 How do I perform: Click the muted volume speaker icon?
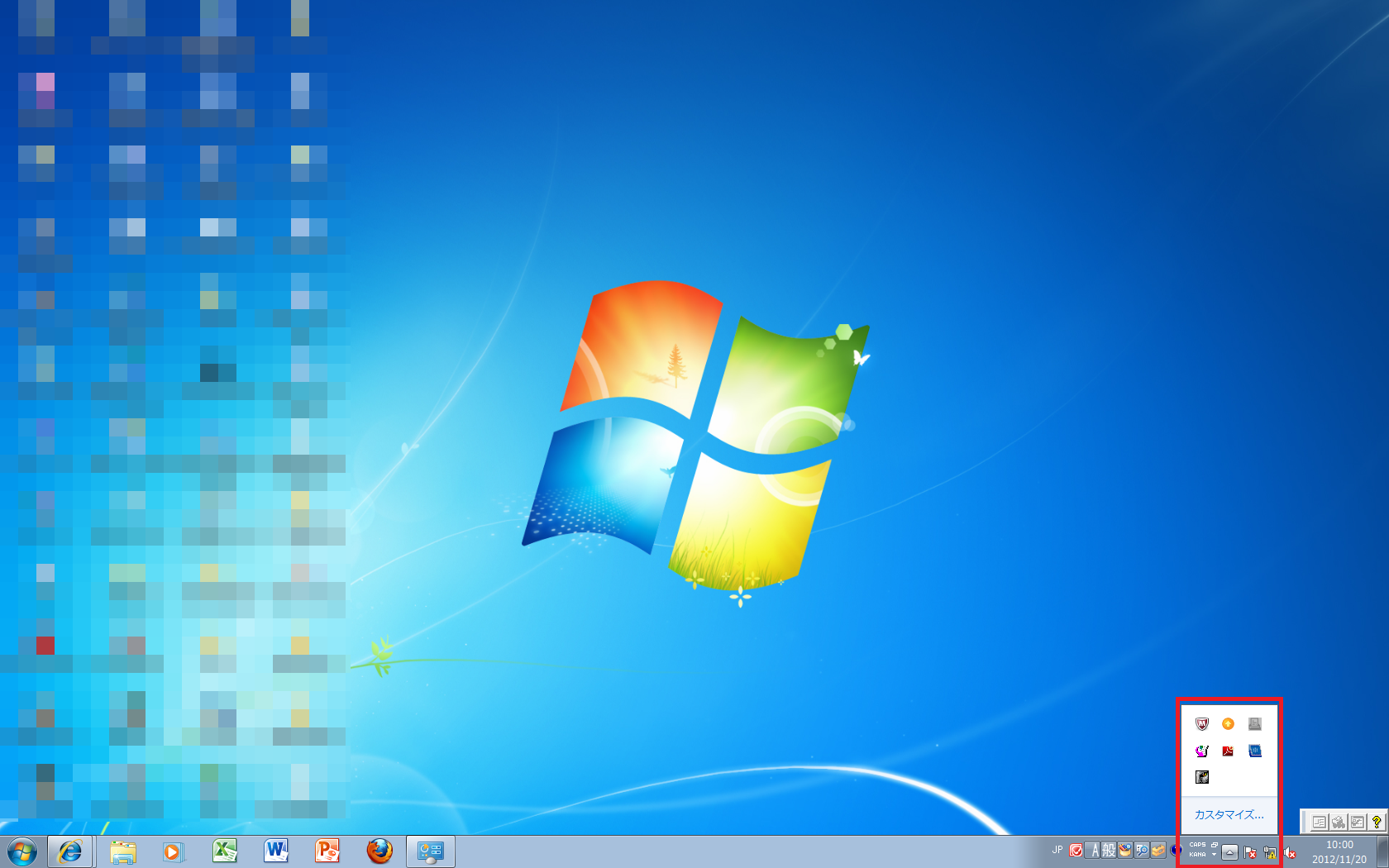(x=1290, y=852)
